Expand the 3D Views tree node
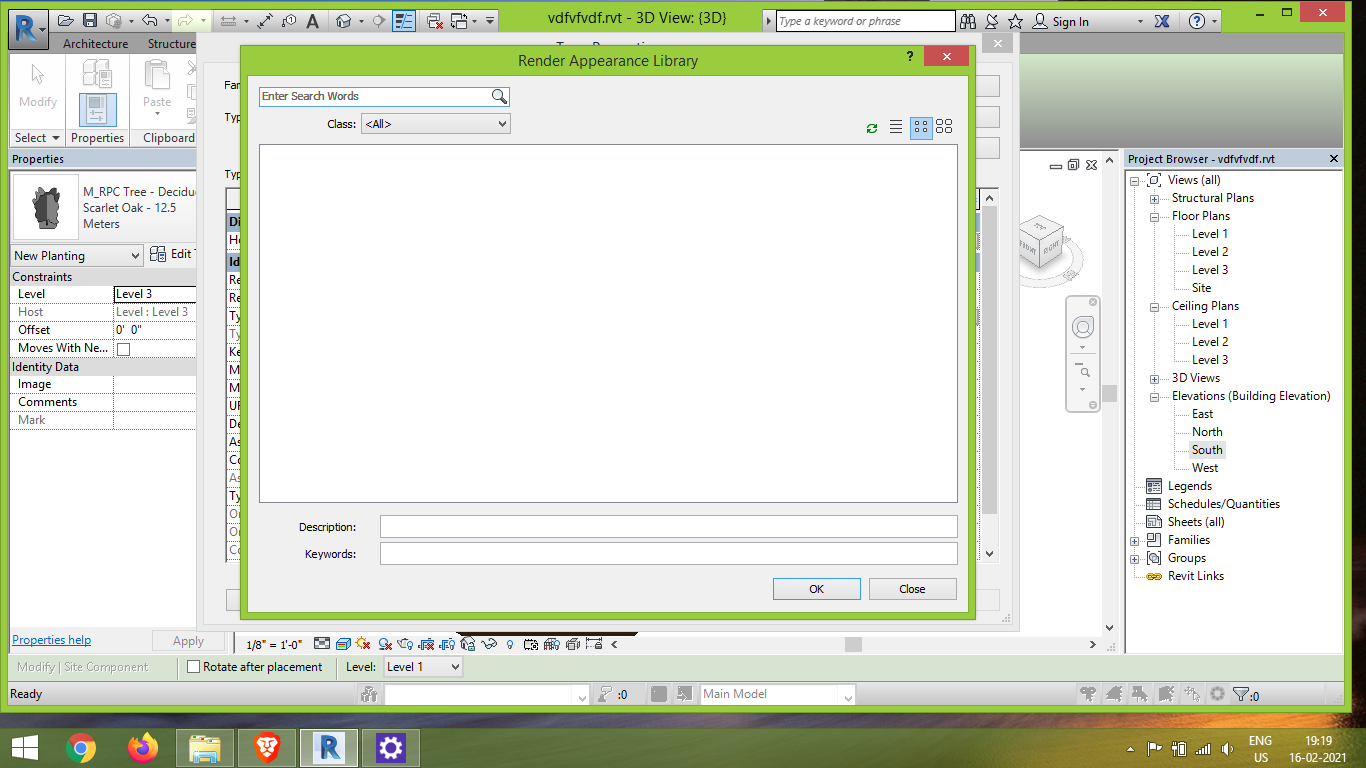 click(x=1156, y=377)
